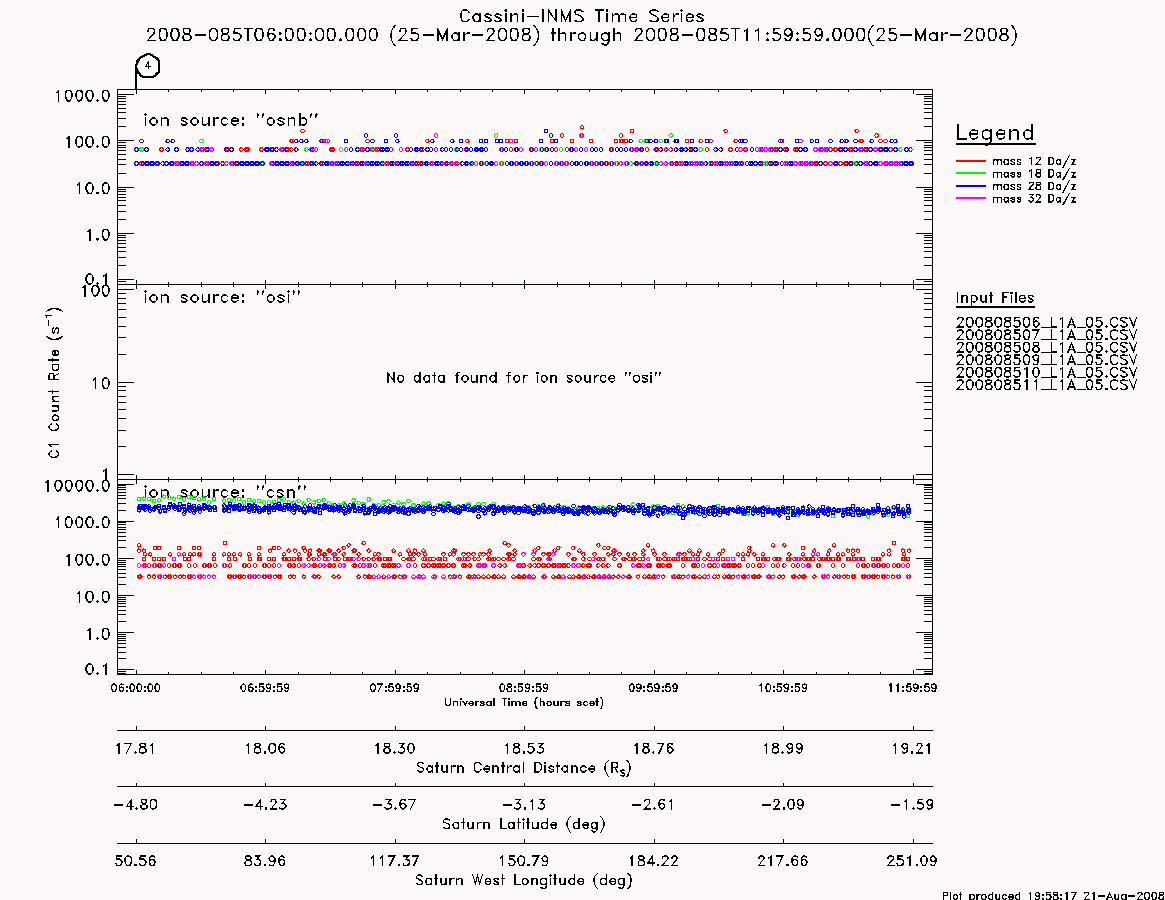Viewport: 1165px width, 900px height.
Task: Click the magenta mass 32 Da/z legend line
Action: click(x=970, y=198)
